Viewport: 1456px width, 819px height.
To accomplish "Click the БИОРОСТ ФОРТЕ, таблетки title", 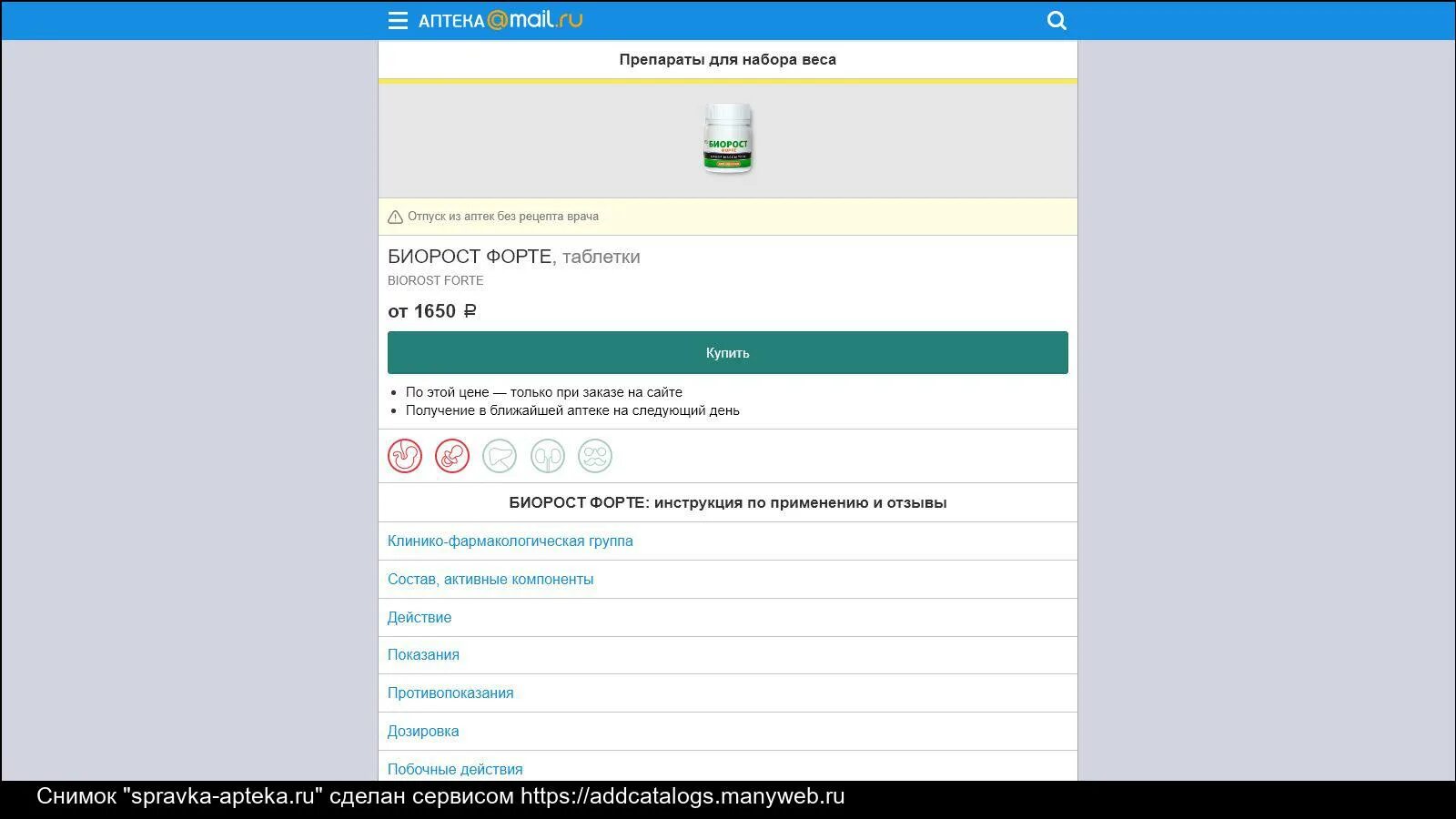I will (514, 257).
